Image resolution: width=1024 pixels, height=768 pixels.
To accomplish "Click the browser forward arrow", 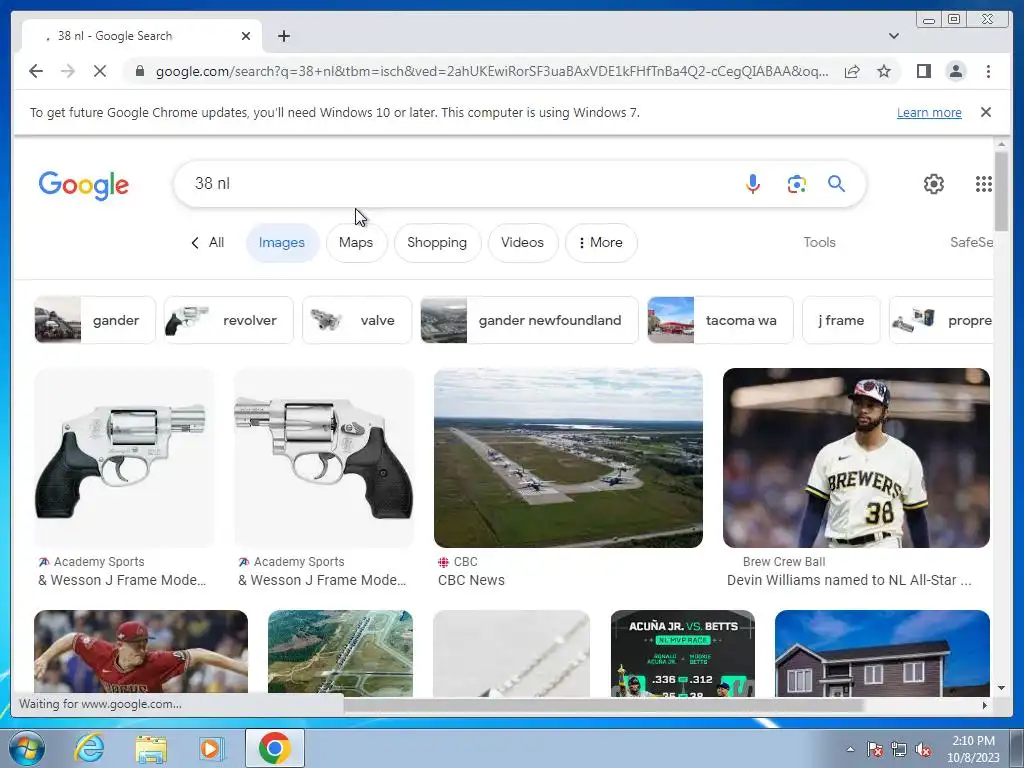I will (68, 71).
